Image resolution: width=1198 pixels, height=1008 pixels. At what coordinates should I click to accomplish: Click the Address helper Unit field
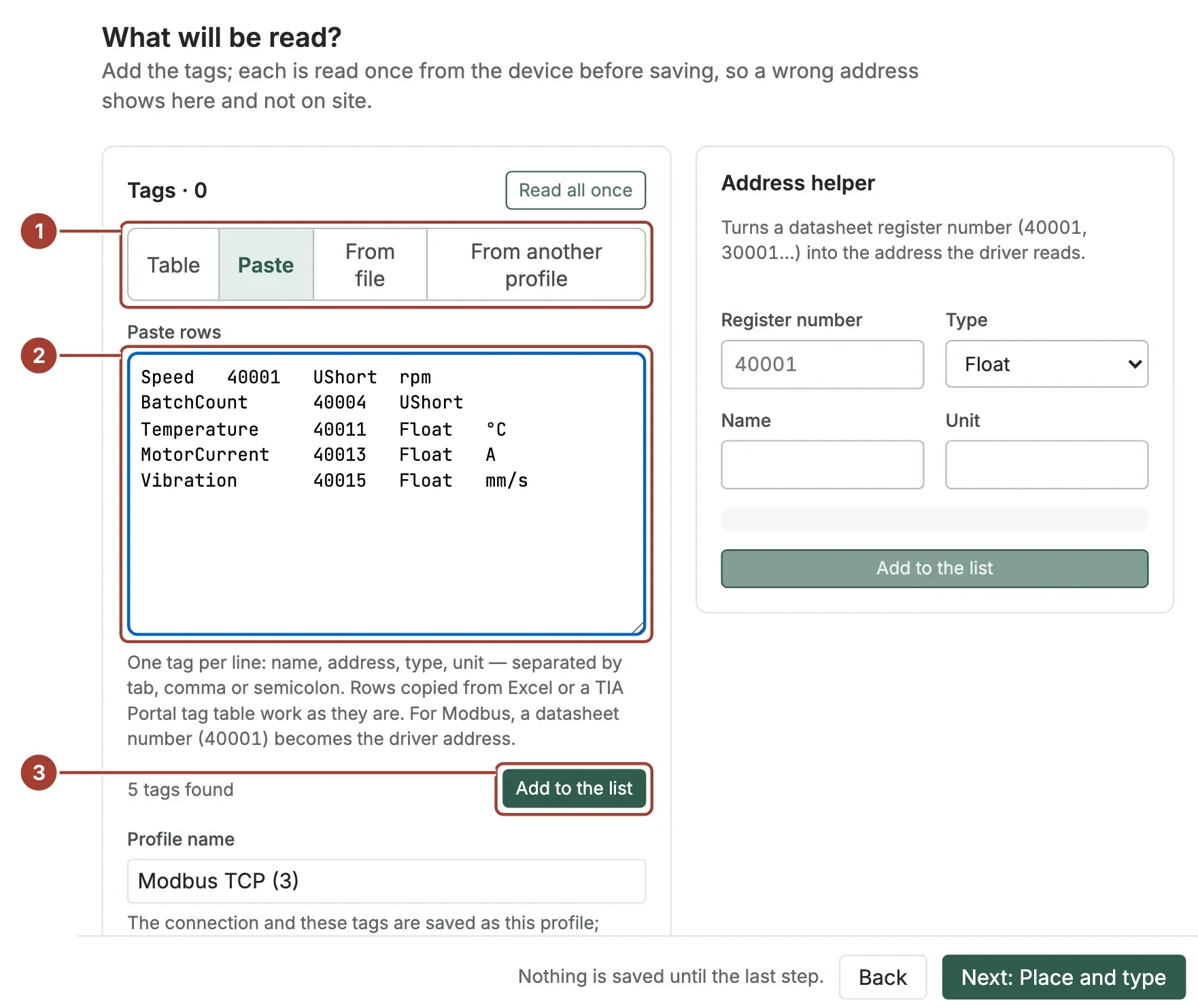point(1046,465)
